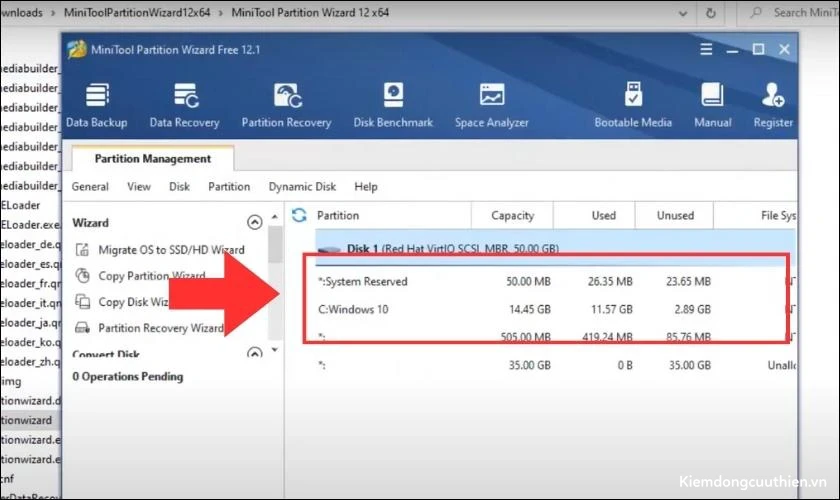The image size is (840, 500).
Task: Click the sidebar scroll-up arrow
Action: (275, 217)
